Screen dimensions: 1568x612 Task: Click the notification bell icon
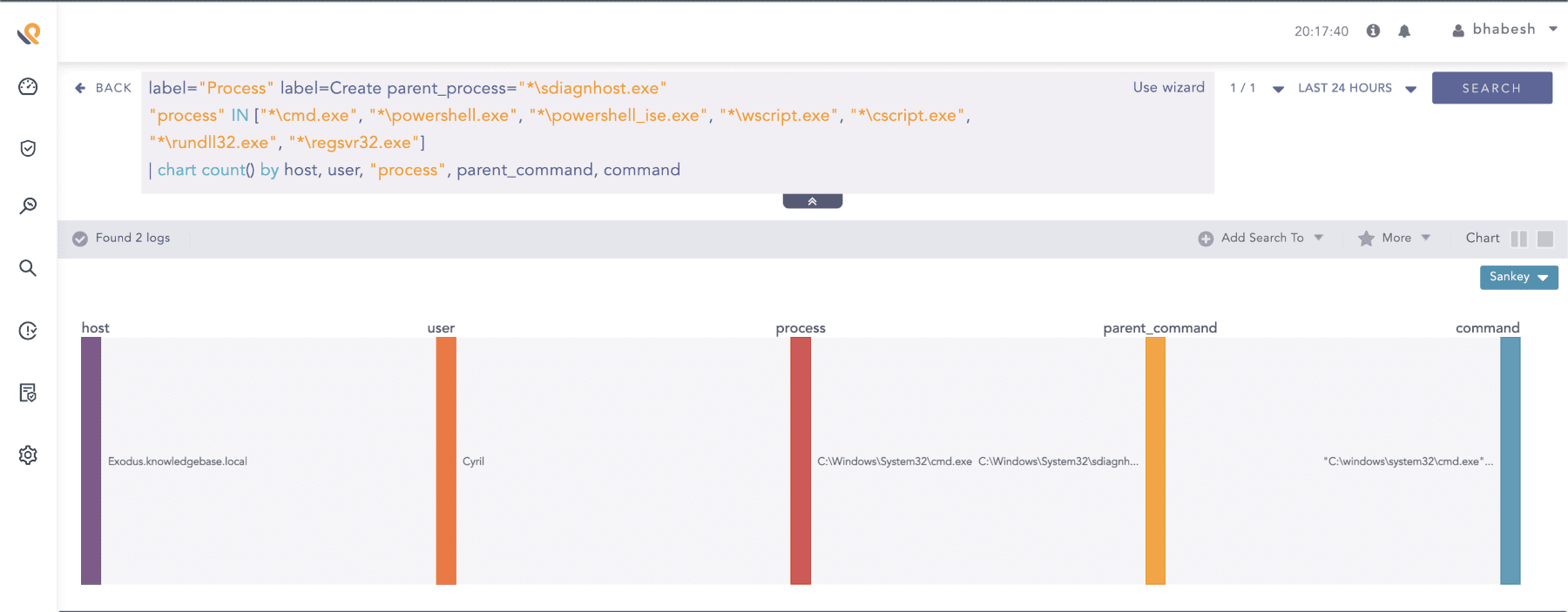pos(1404,31)
